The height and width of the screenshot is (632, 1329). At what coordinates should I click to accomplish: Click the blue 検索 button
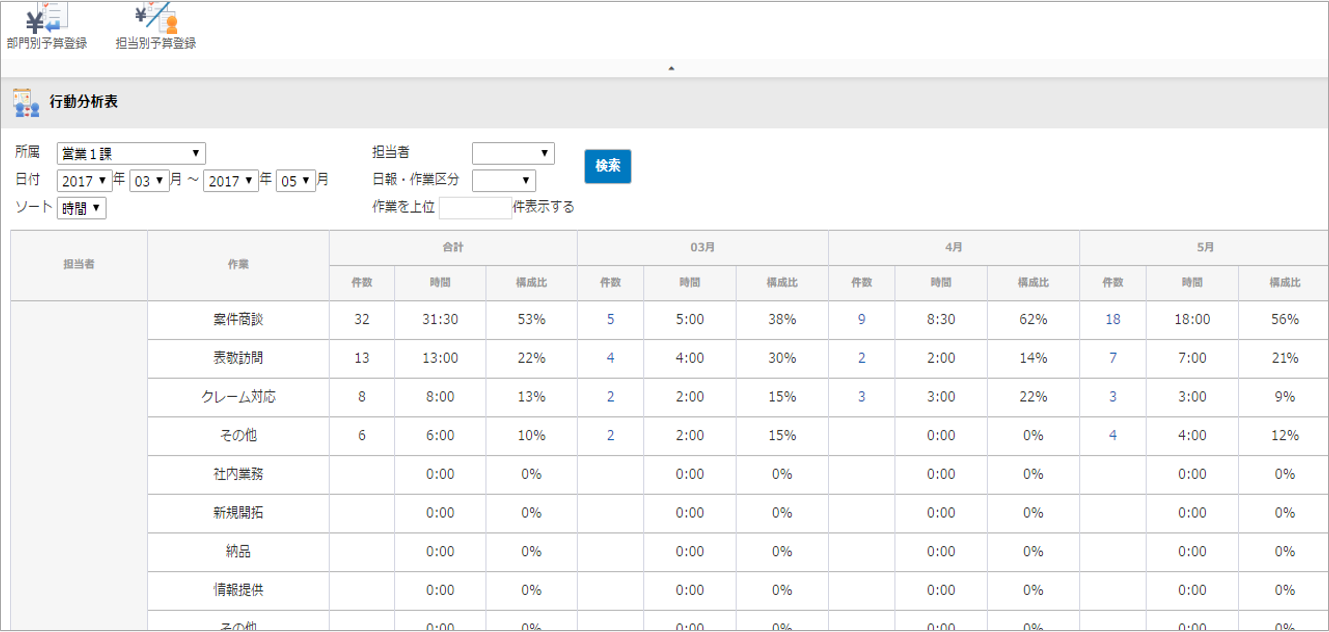[608, 166]
